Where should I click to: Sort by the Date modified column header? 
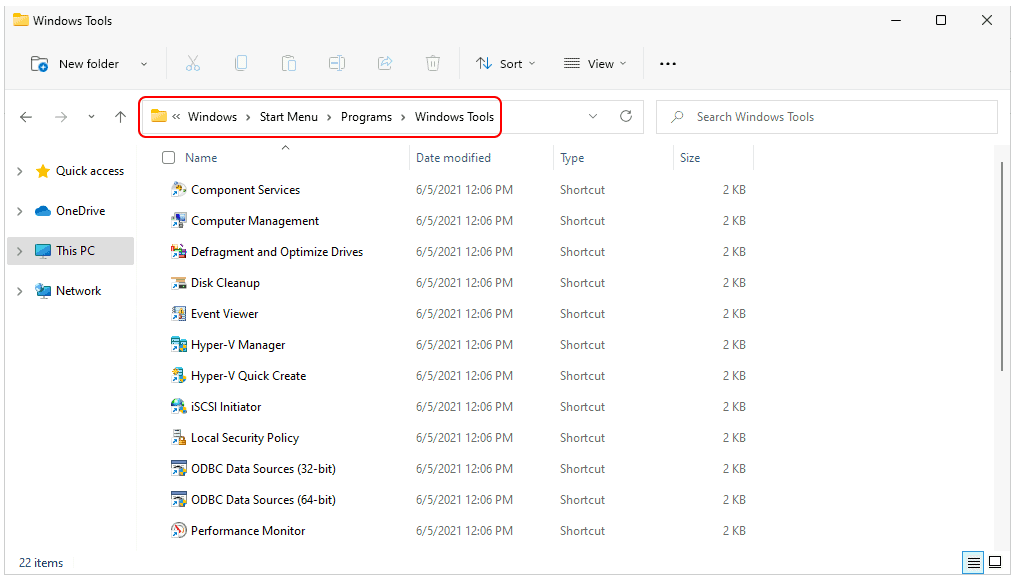[x=454, y=158]
